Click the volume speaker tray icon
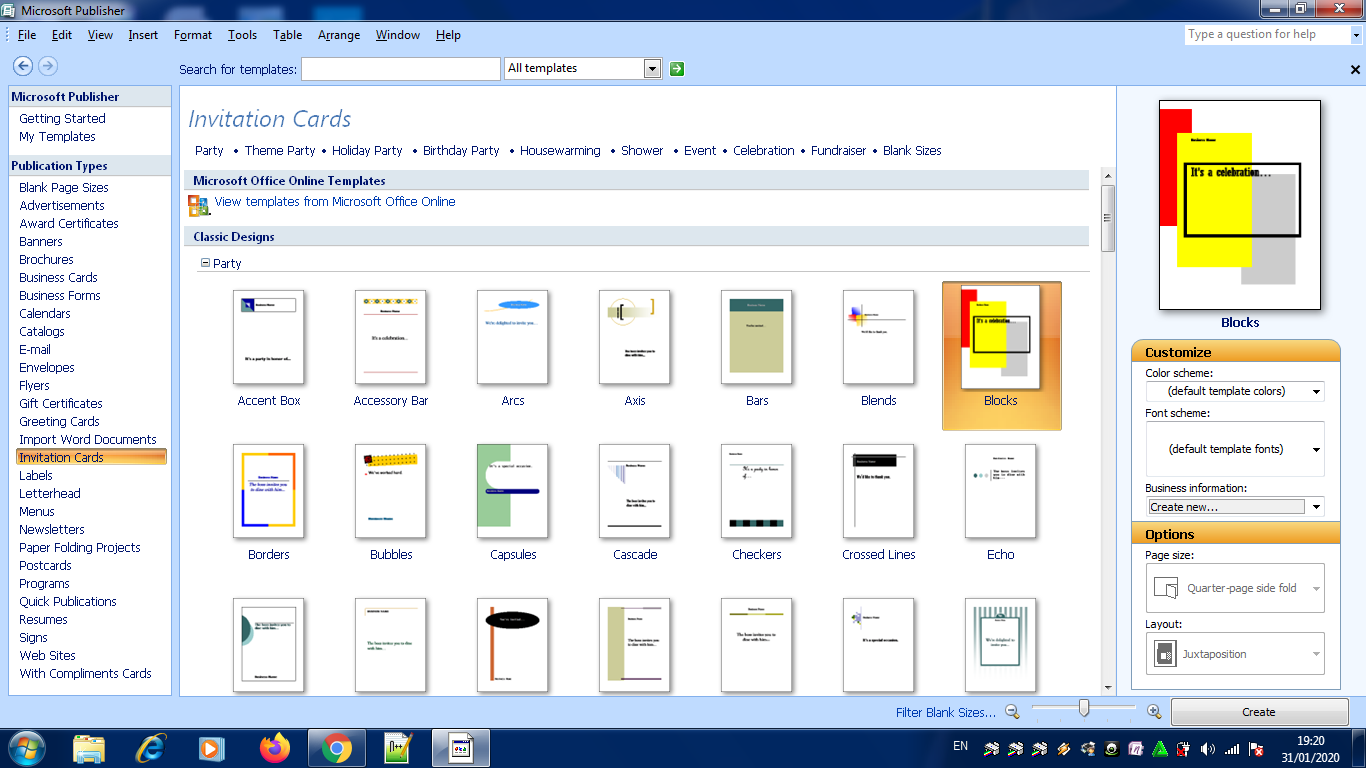The height and width of the screenshot is (768, 1366). coord(1208,748)
